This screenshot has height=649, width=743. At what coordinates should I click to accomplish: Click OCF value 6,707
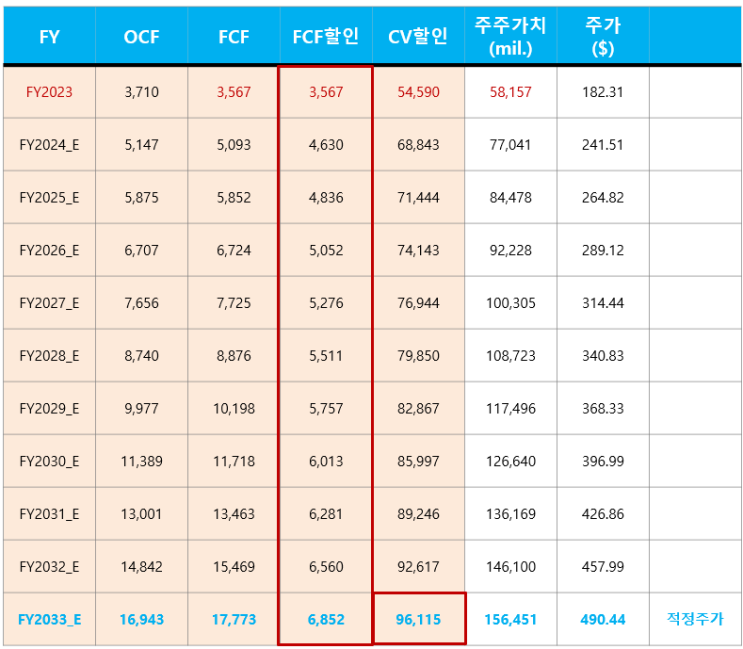pos(141,250)
